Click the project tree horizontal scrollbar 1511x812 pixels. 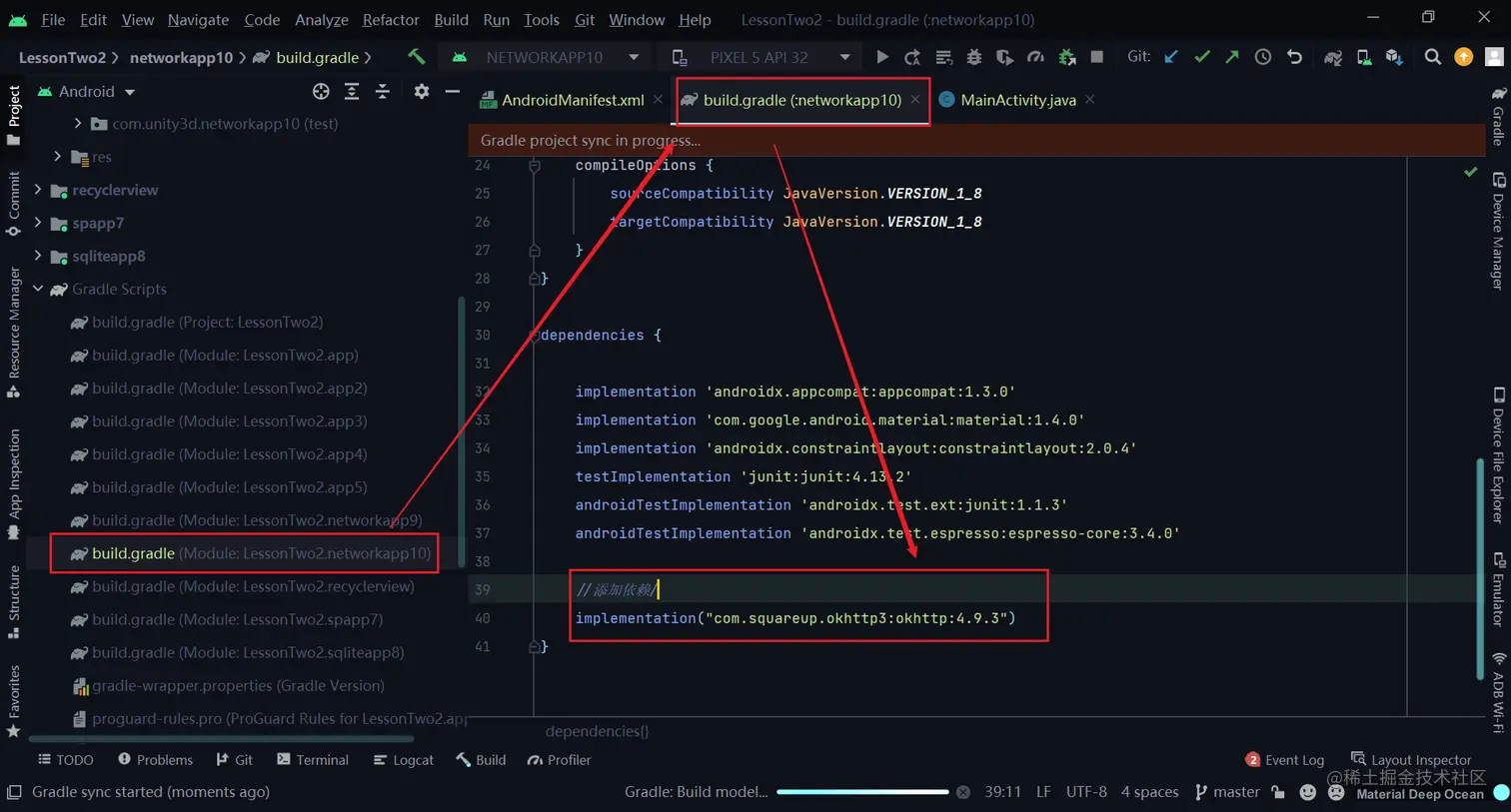coord(222,739)
